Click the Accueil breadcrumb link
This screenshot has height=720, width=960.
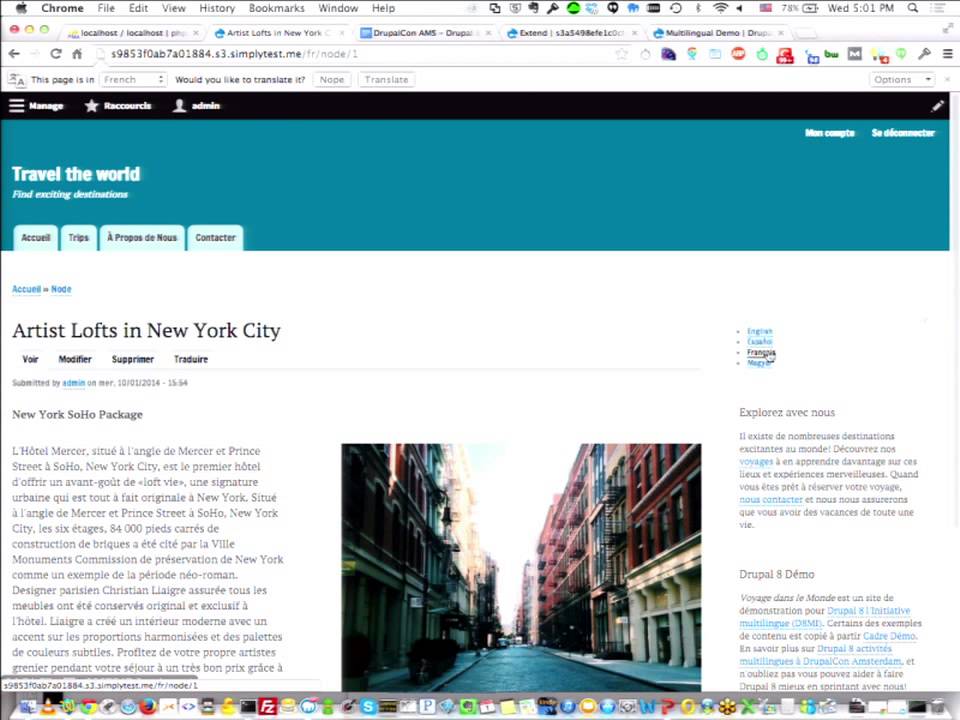(x=26, y=289)
